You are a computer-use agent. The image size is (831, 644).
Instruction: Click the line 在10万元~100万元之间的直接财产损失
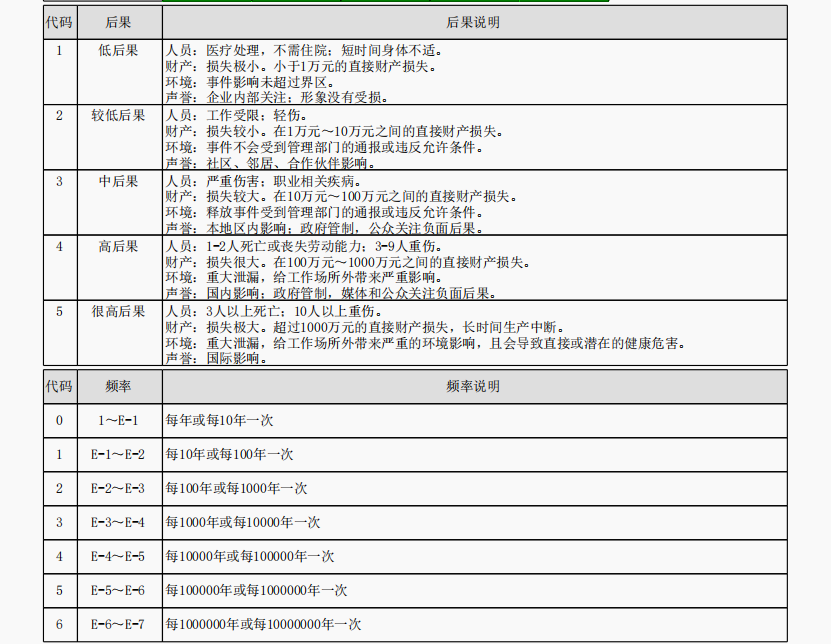click(341, 196)
